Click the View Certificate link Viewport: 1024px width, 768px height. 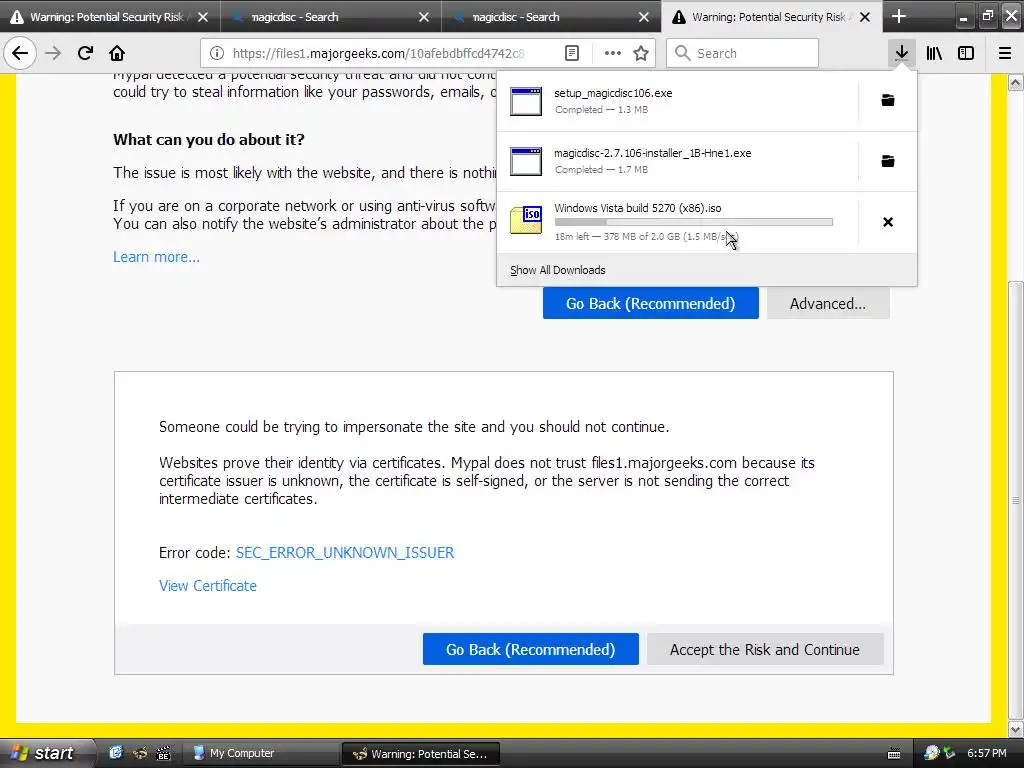pyautogui.click(x=208, y=586)
